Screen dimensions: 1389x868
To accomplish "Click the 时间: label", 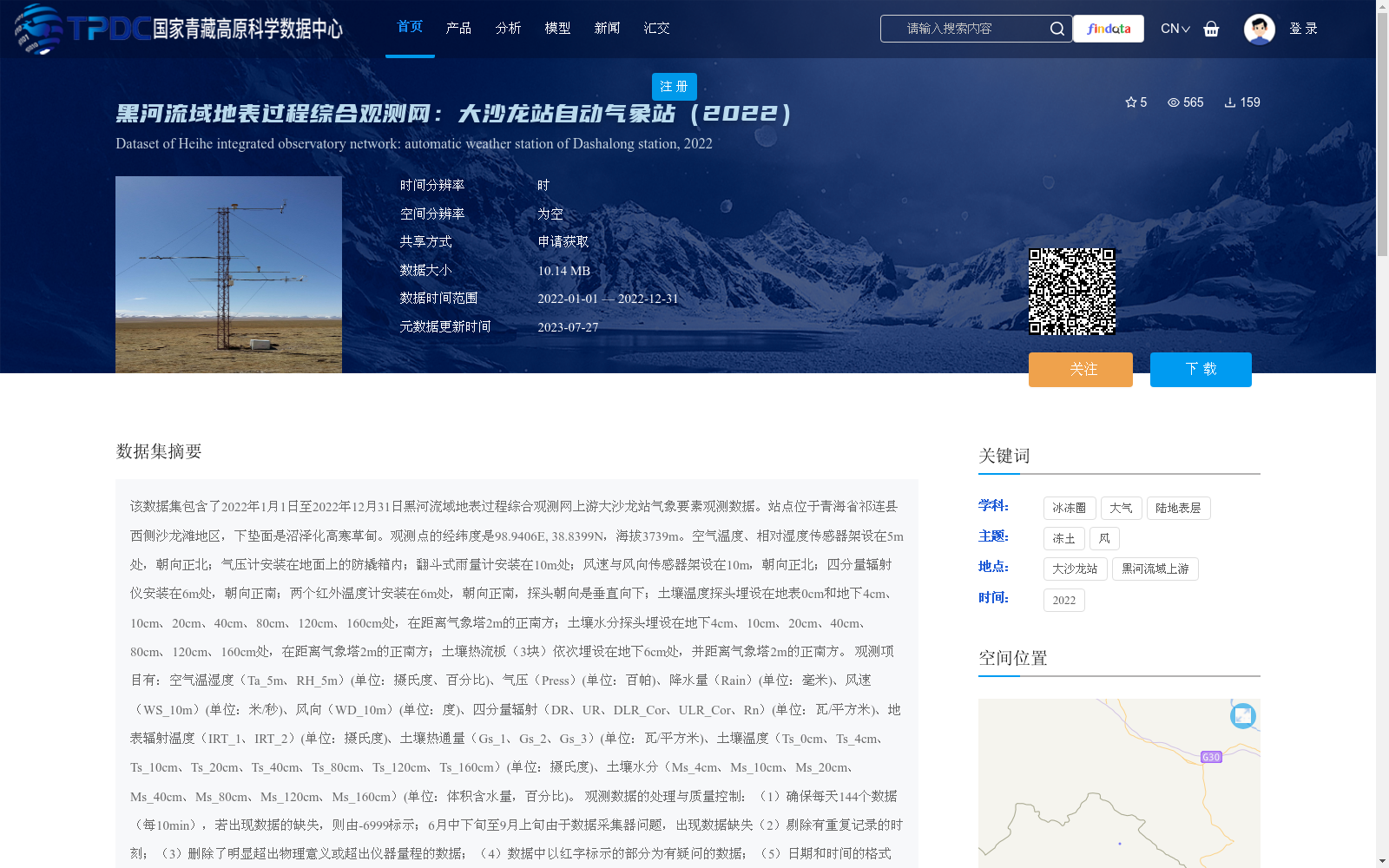I will tap(993, 598).
